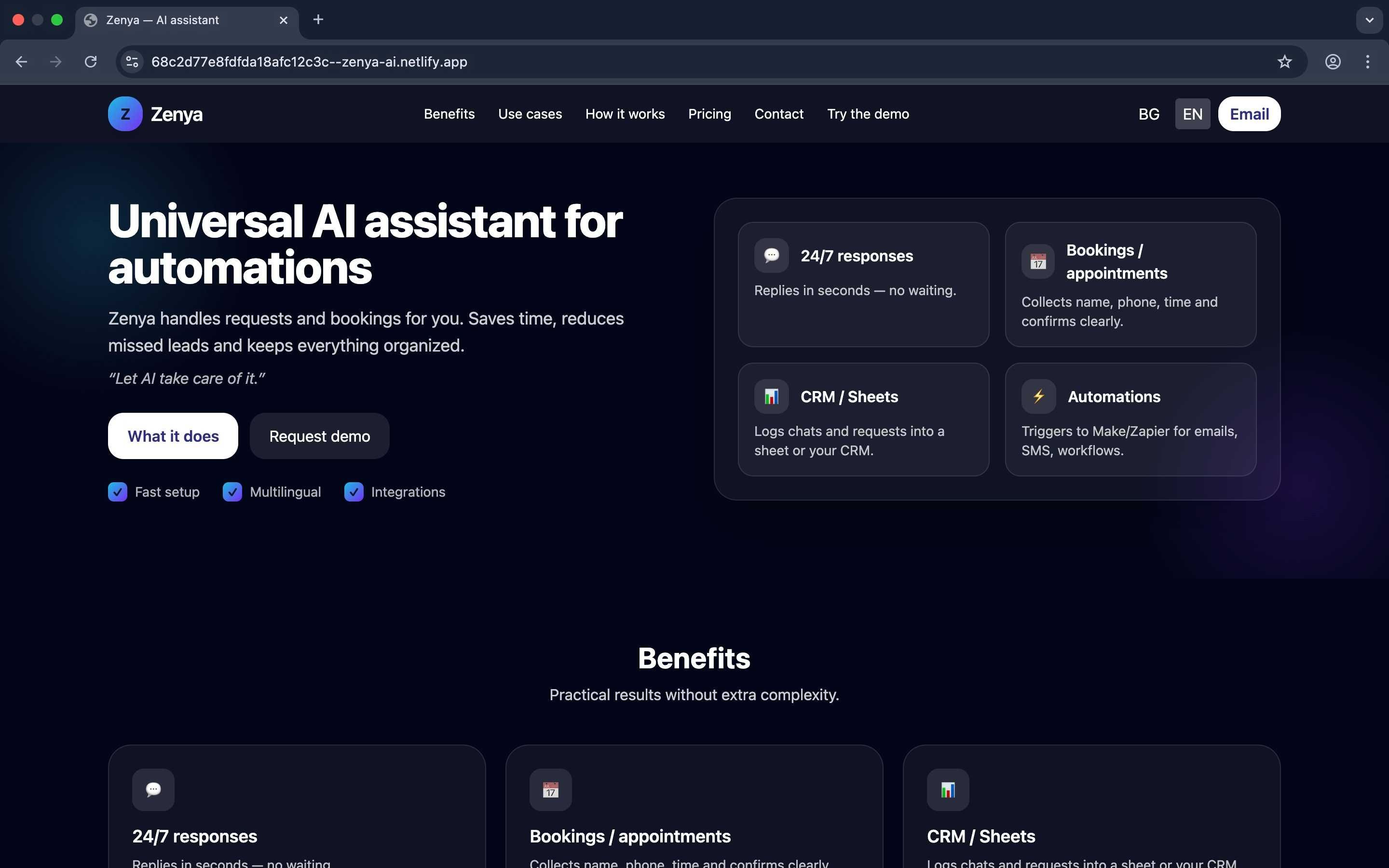Click the Benefits section heading

coord(694,658)
